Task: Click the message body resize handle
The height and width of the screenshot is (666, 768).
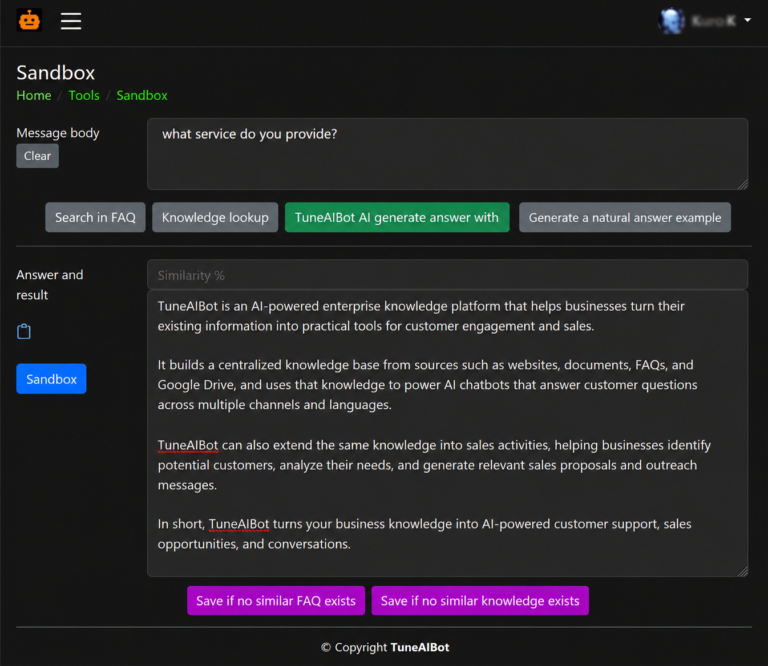Action: (x=743, y=184)
